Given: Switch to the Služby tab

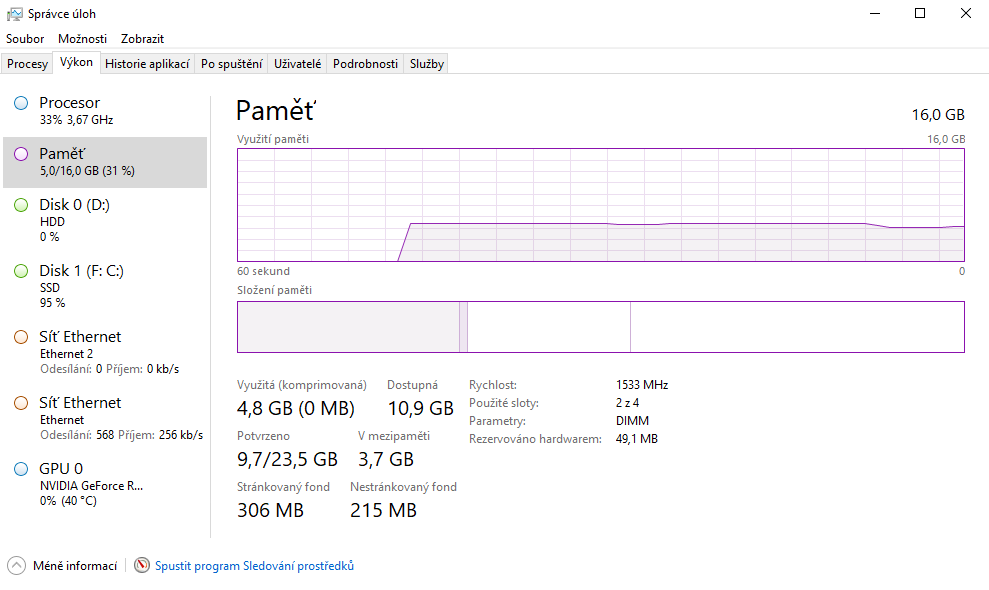Looking at the screenshot, I should (x=427, y=64).
